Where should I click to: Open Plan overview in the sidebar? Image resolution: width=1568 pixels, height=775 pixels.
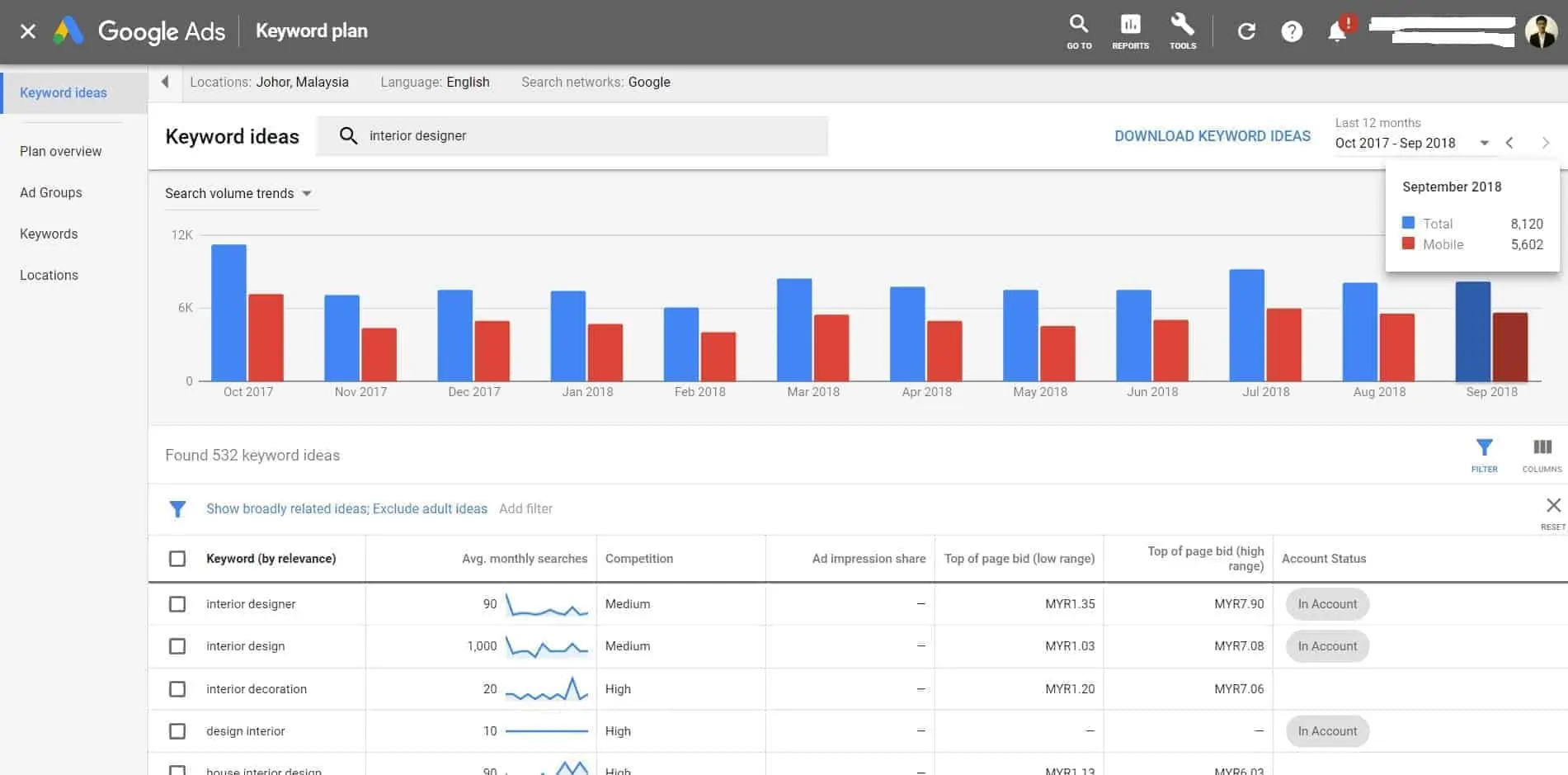pyautogui.click(x=61, y=151)
